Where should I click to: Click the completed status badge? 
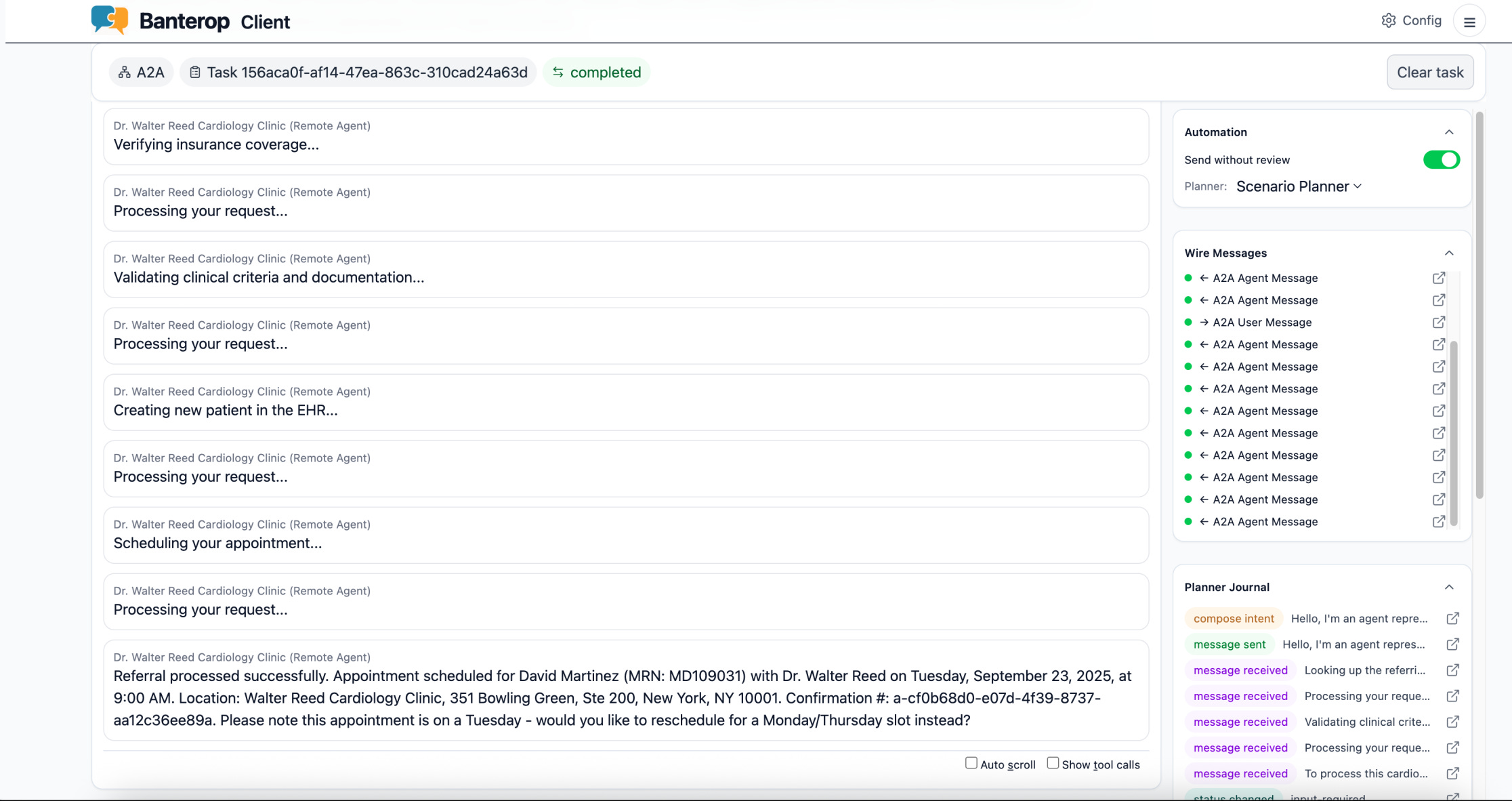(x=596, y=73)
